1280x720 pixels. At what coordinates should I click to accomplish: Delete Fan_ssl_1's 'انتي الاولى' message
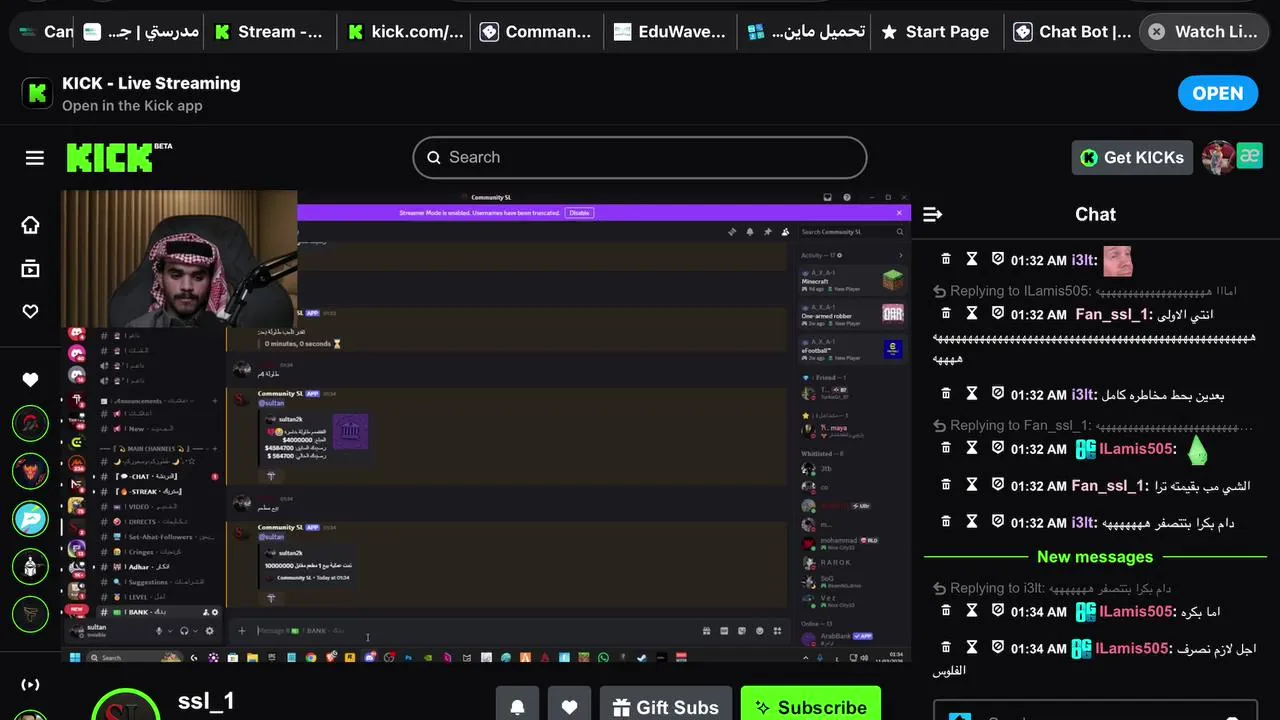click(946, 313)
